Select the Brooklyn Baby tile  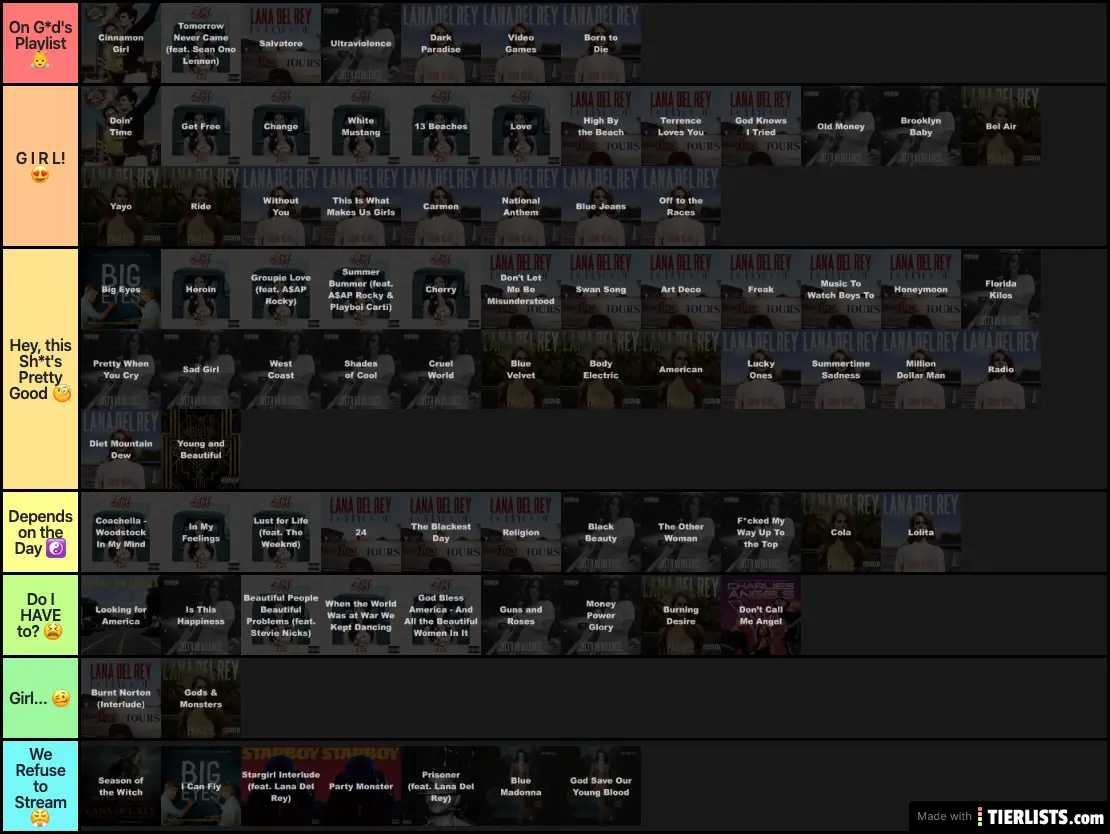tap(921, 126)
